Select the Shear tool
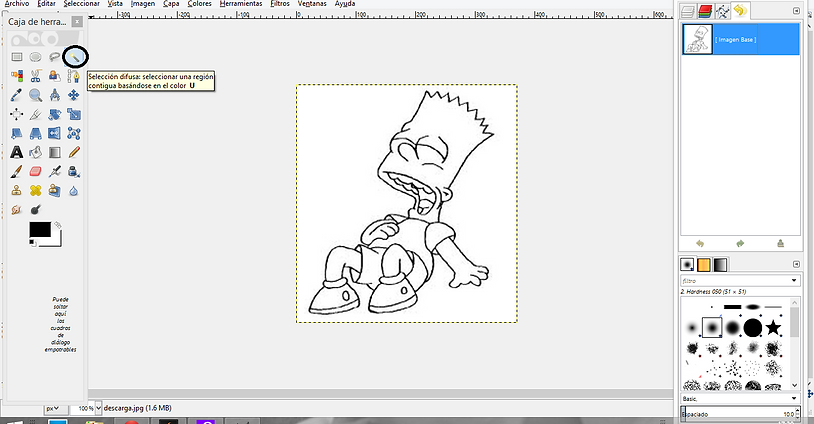The height and width of the screenshot is (424, 814). point(17,133)
